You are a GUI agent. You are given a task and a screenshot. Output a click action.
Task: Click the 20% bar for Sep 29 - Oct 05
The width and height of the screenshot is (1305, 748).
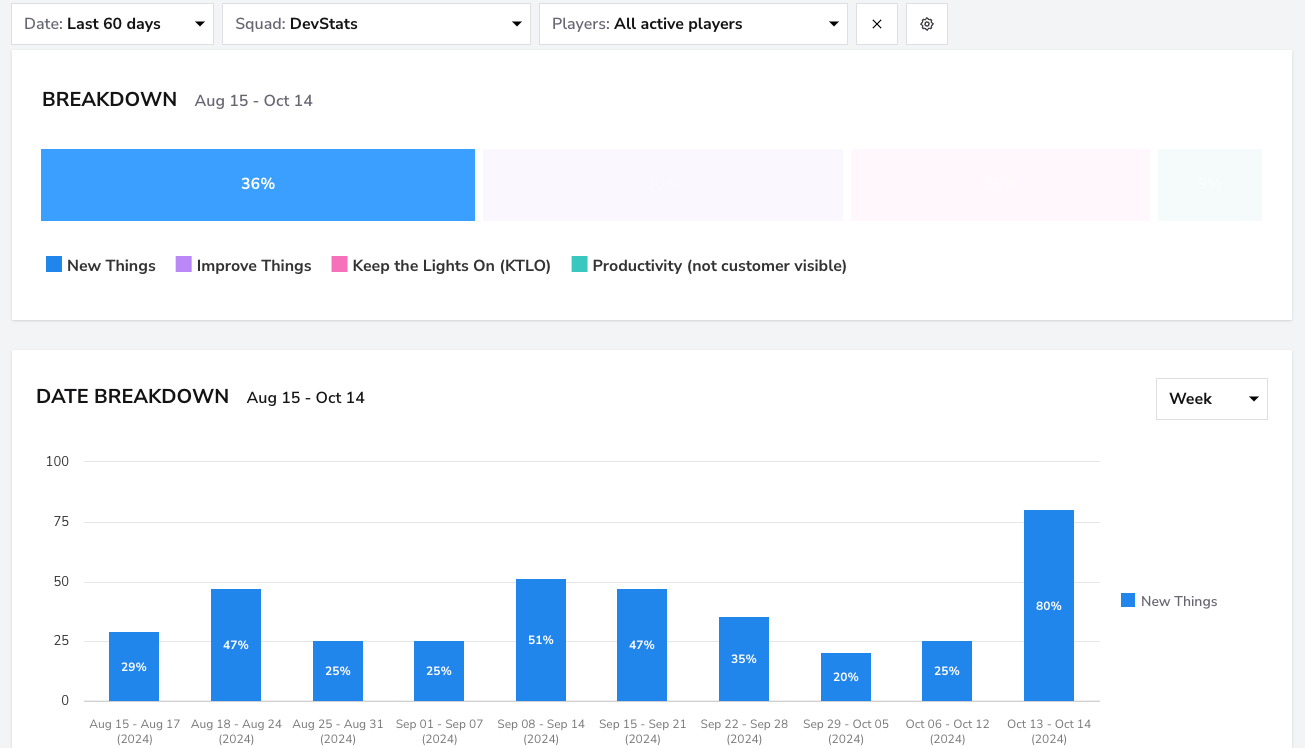(x=846, y=677)
